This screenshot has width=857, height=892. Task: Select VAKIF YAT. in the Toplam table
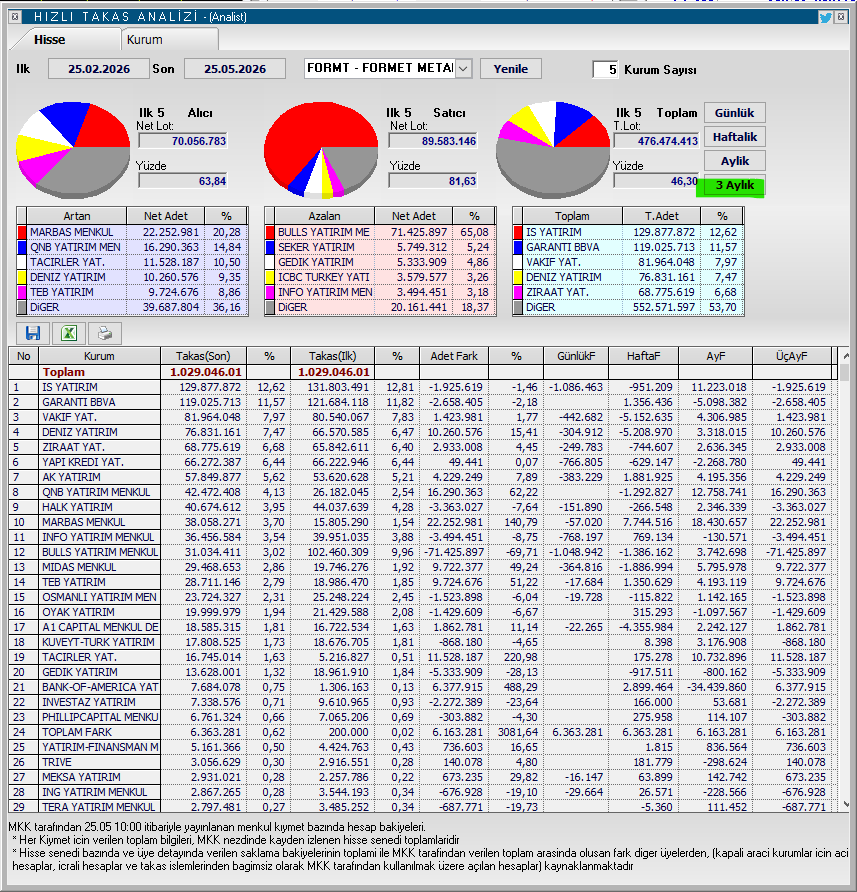(x=628, y=262)
